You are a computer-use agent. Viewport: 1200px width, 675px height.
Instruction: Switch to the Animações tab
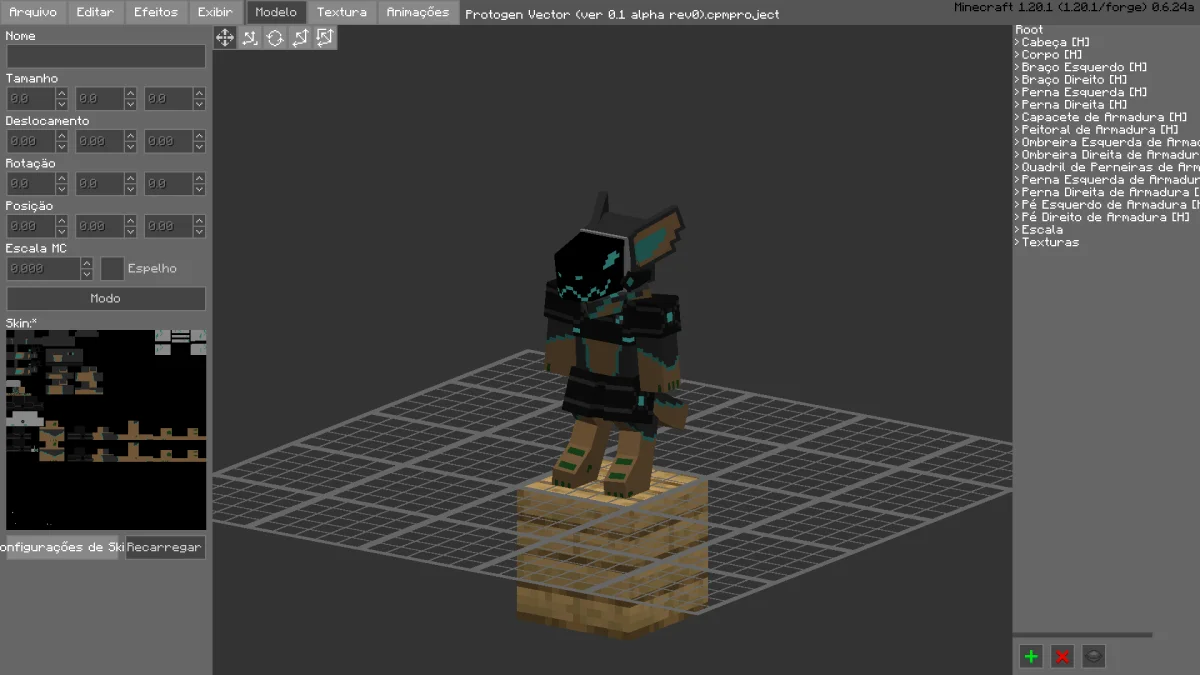pos(418,12)
